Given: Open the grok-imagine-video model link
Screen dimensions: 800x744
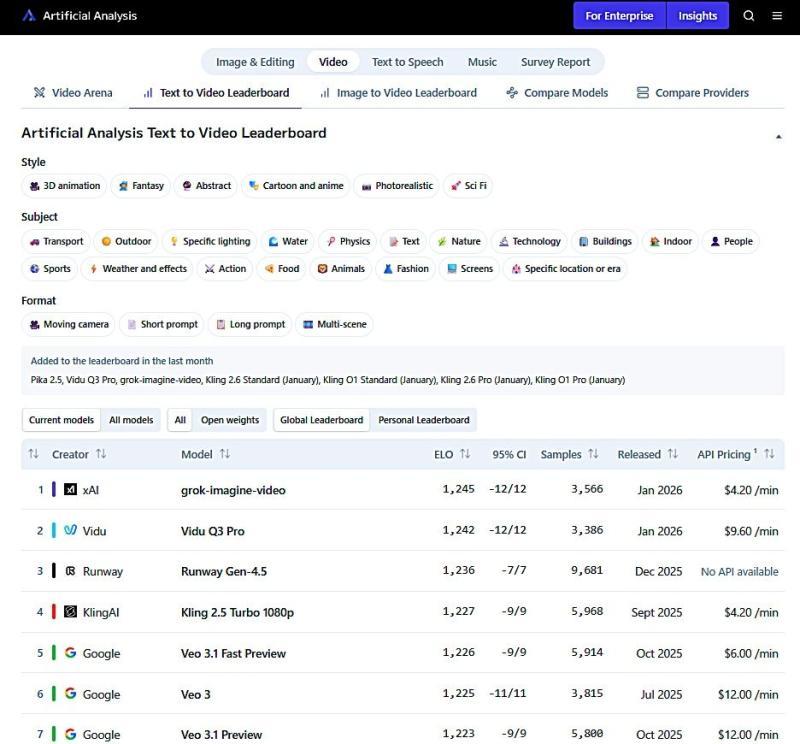Looking at the screenshot, I should (x=233, y=490).
